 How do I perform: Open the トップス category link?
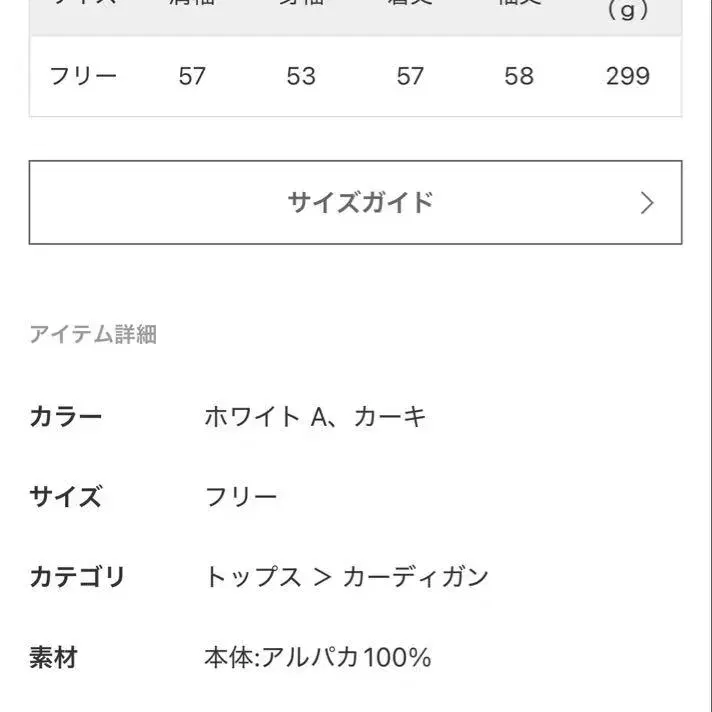pyautogui.click(x=253, y=577)
